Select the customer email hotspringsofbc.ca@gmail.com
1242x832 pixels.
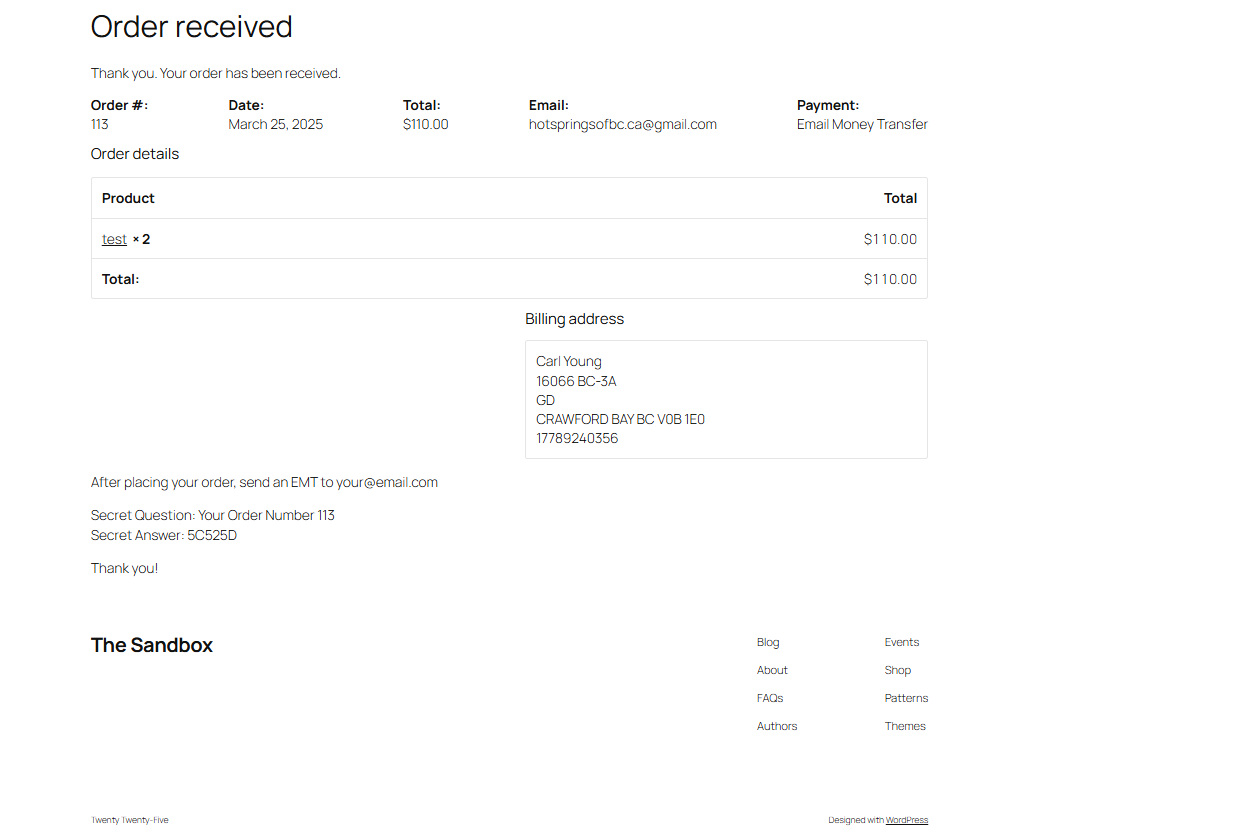tap(622, 123)
